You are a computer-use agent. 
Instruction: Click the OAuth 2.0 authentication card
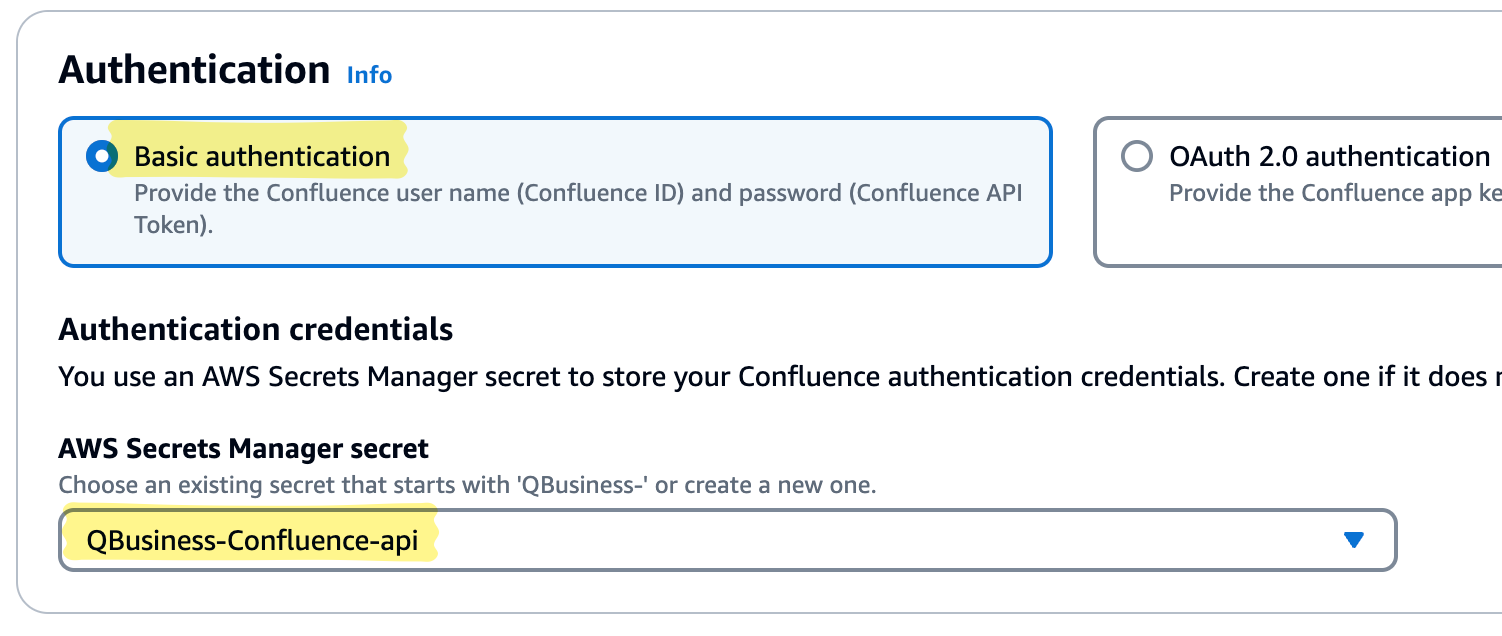point(1300,191)
